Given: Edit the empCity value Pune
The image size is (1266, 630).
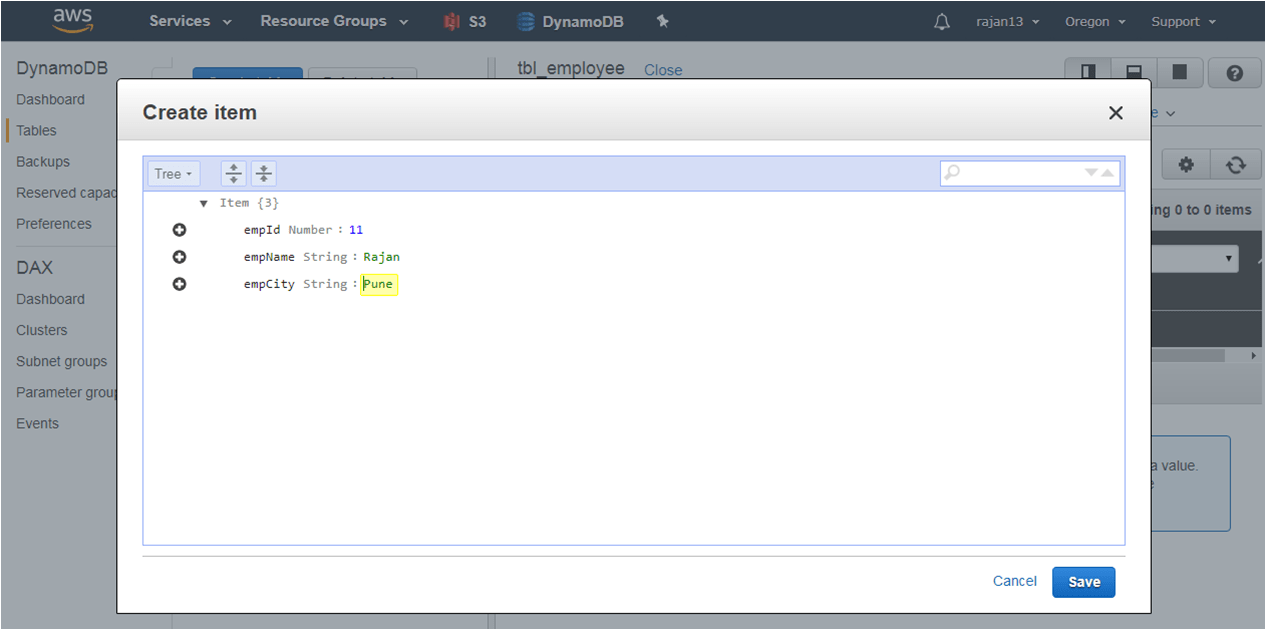Looking at the screenshot, I should click(379, 285).
